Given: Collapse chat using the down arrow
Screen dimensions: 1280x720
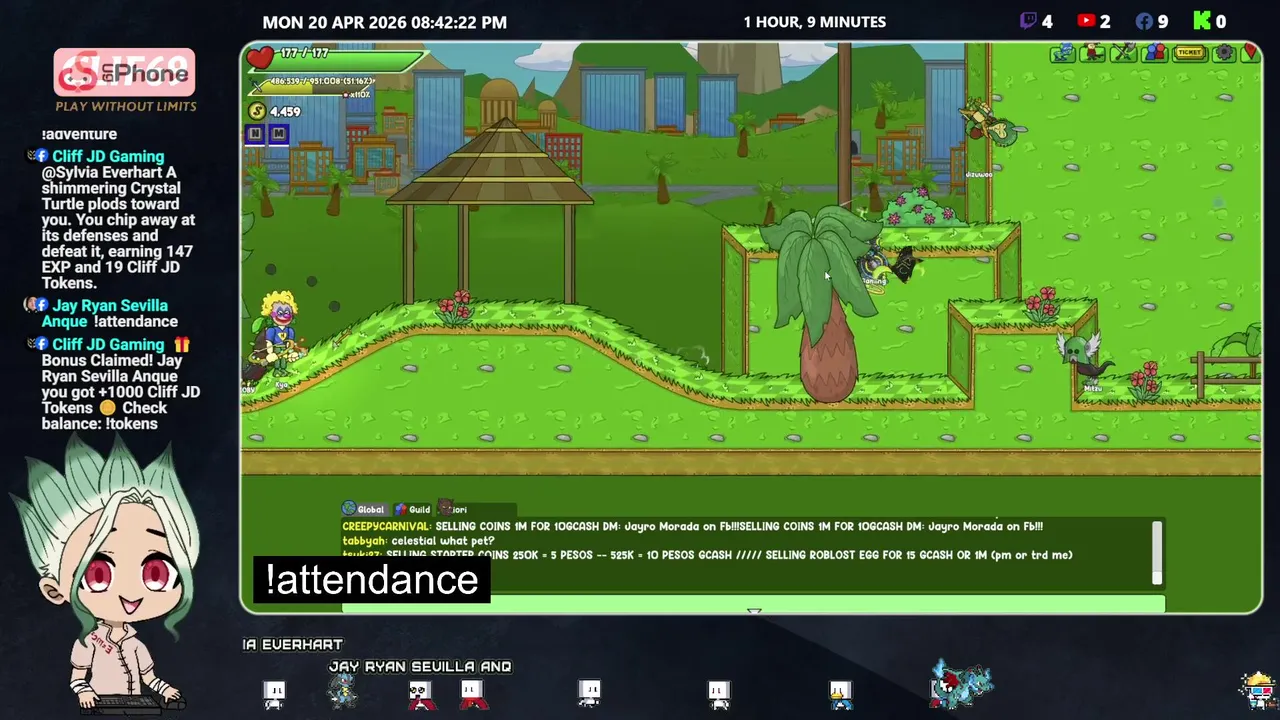Looking at the screenshot, I should coord(754,610).
